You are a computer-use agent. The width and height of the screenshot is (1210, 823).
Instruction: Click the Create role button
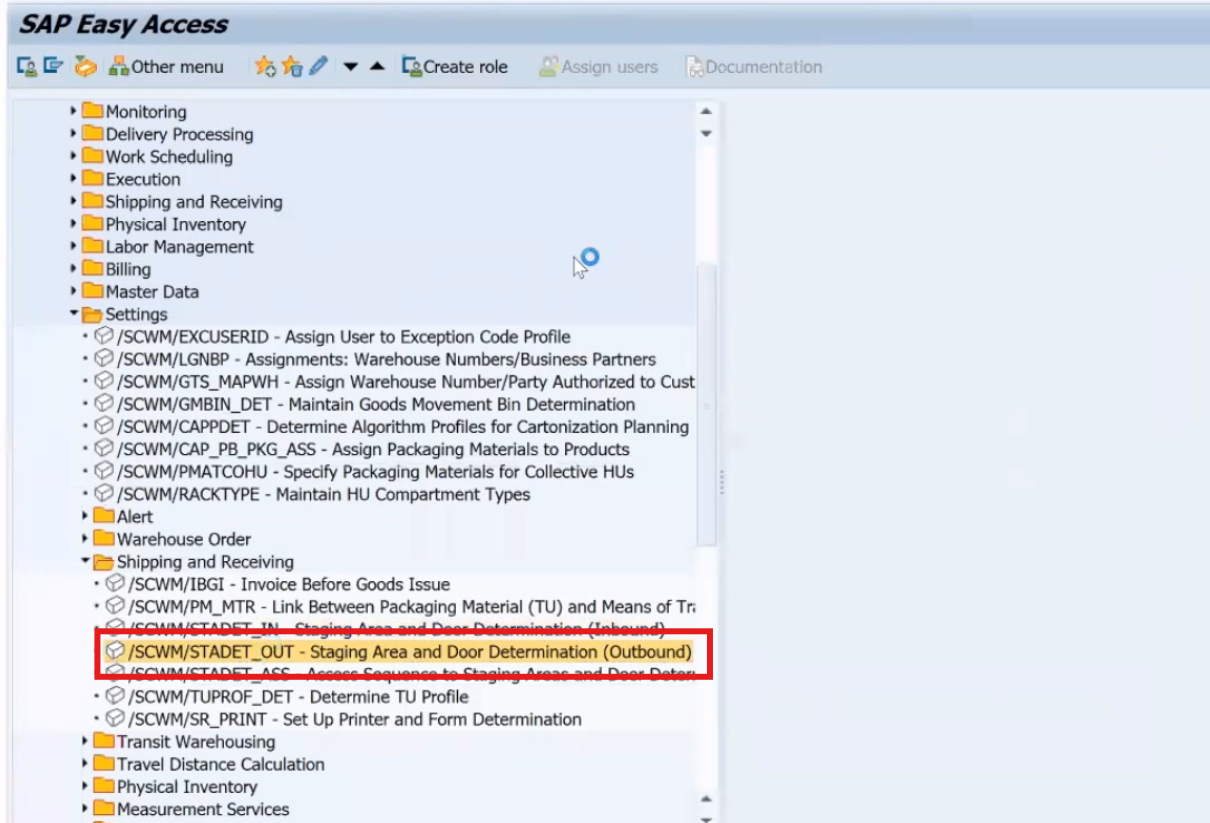[455, 67]
